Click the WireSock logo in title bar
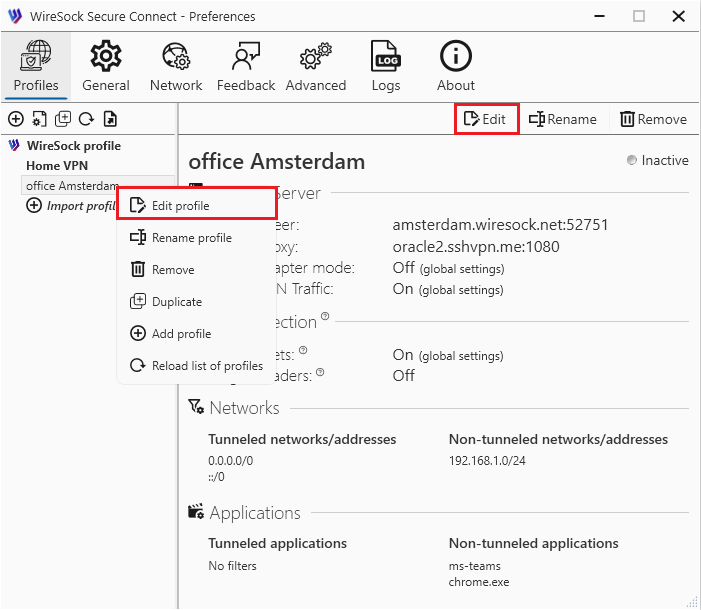This screenshot has width=701, height=610. (15, 16)
